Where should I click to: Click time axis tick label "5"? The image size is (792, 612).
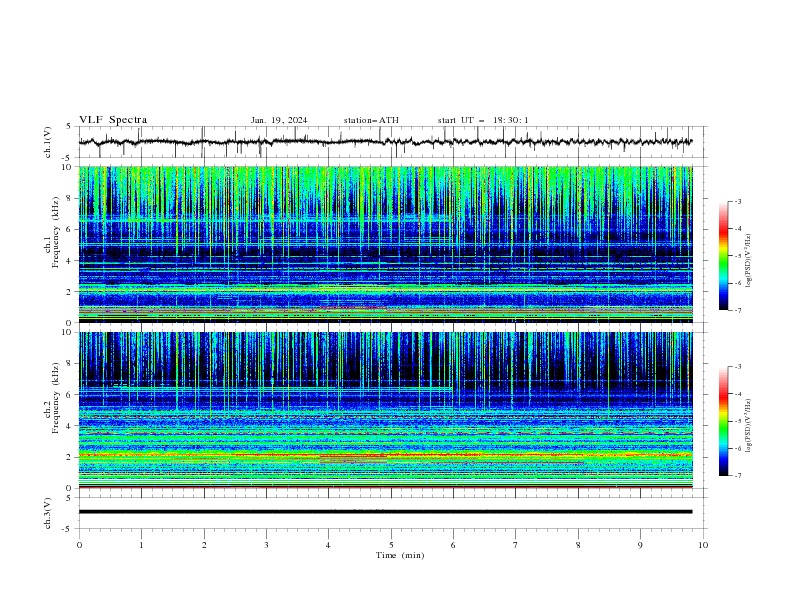(391, 545)
